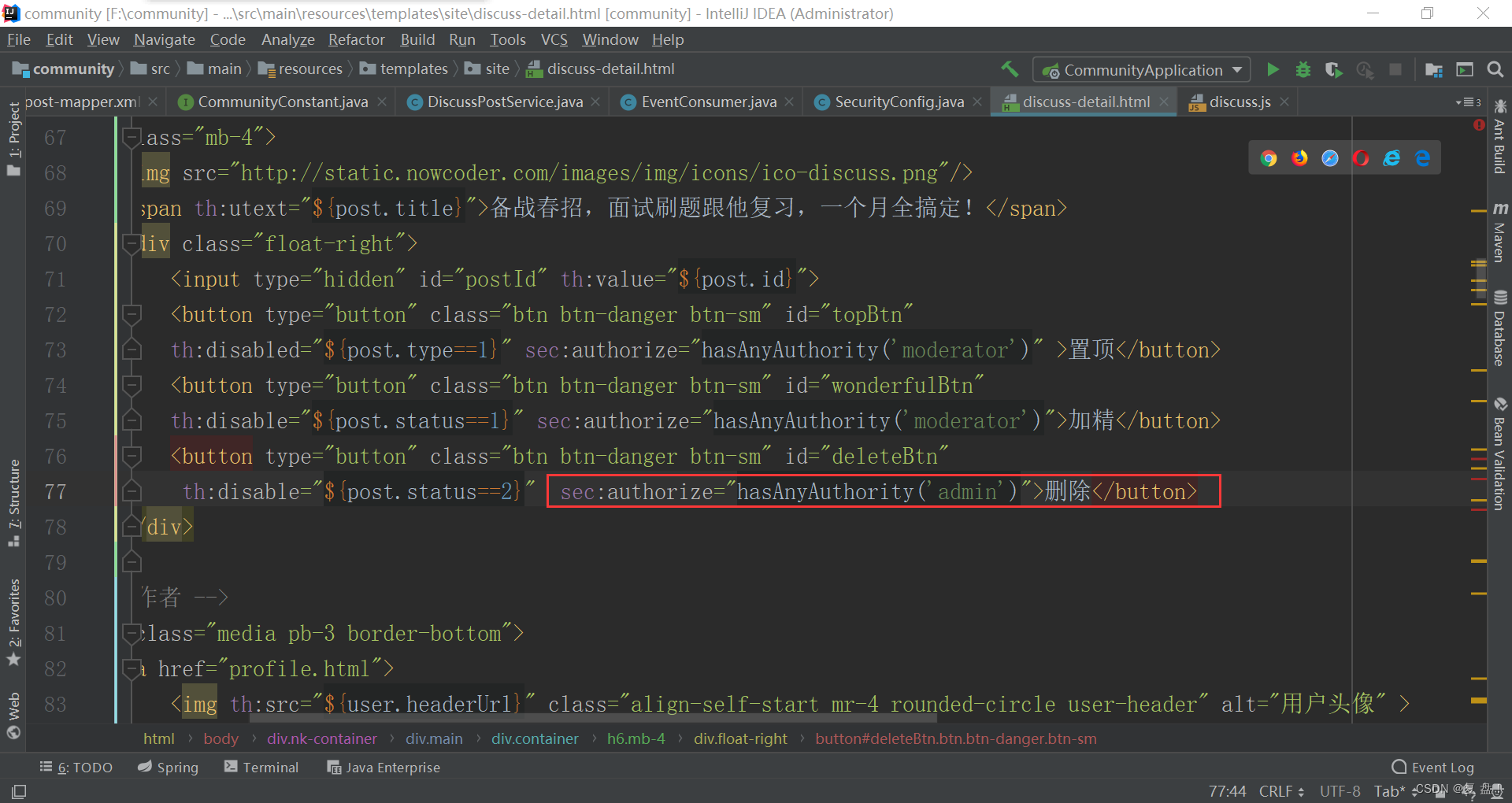The image size is (1512, 803).
Task: Preview page in Internet Explorer icon
Action: (1392, 158)
